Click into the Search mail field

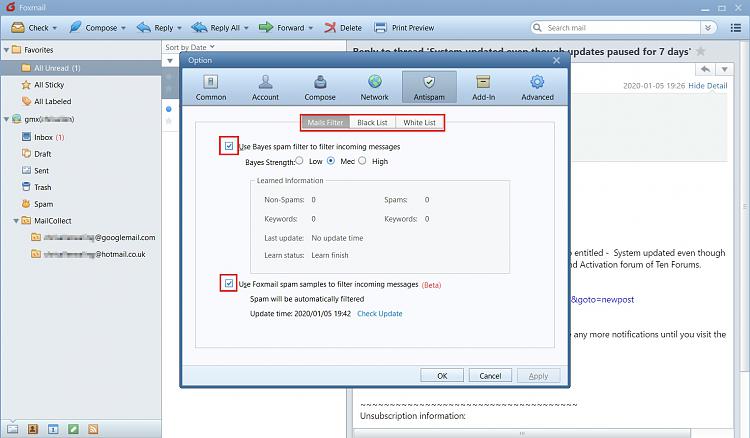[622, 28]
